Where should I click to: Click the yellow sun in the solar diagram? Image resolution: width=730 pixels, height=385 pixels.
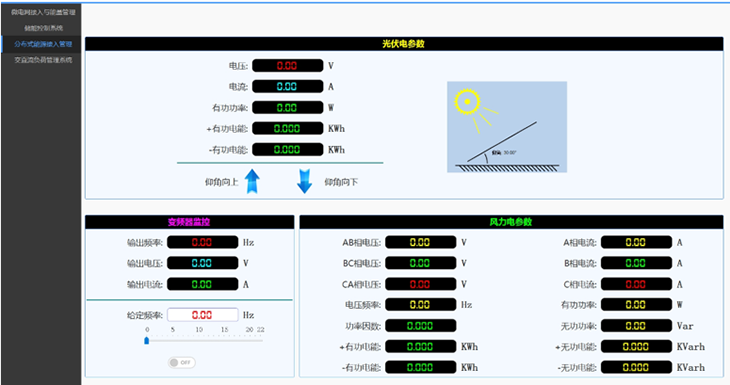pos(467,101)
